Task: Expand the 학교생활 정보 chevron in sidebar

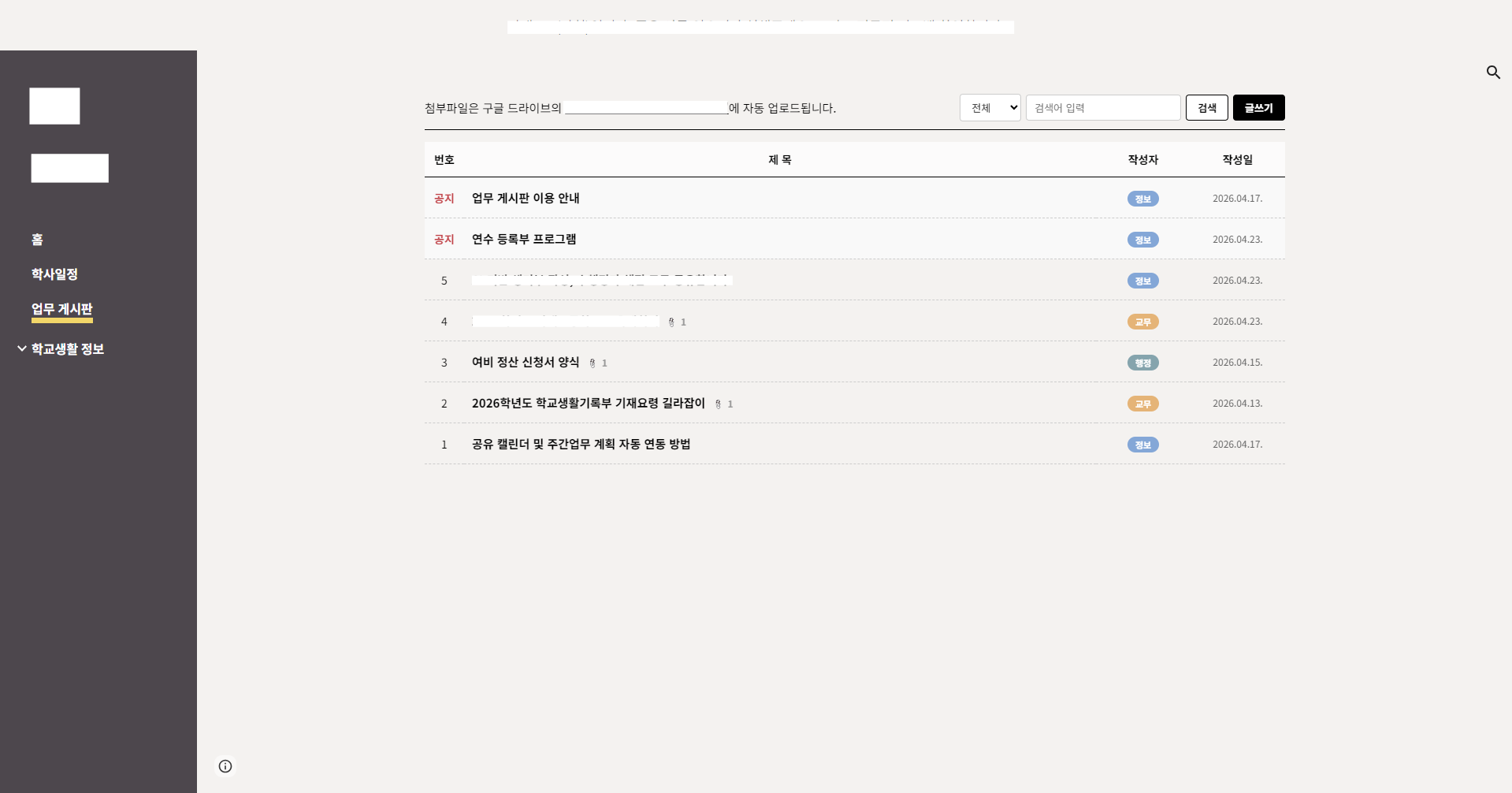Action: [22, 348]
